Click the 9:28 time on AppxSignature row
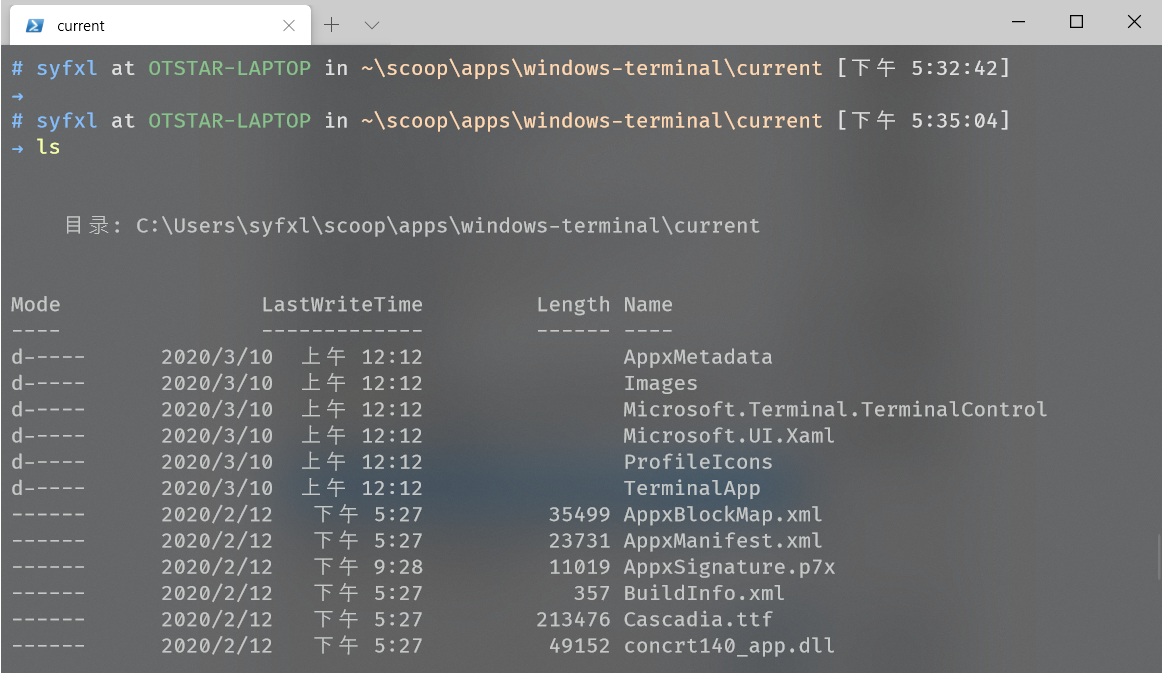 (398, 567)
